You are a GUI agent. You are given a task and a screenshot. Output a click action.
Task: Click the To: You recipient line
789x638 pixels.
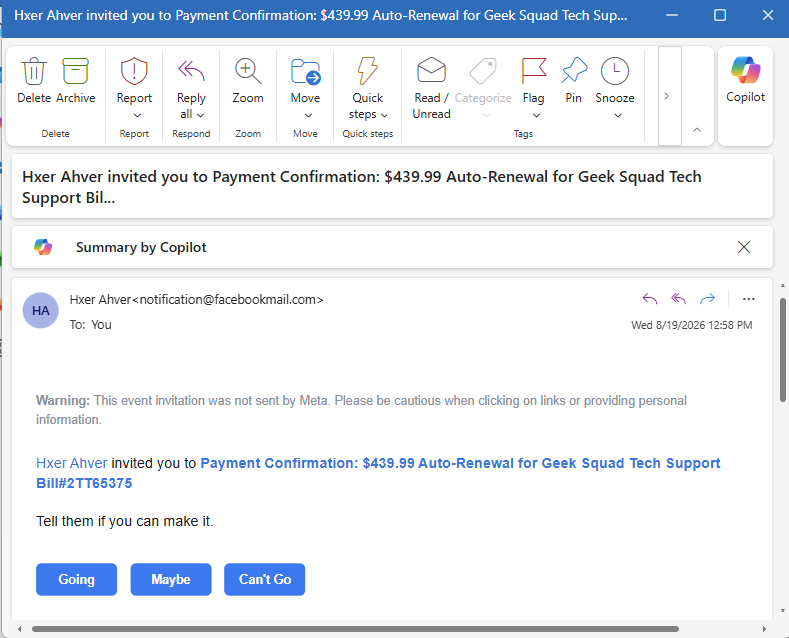pyautogui.click(x=91, y=325)
